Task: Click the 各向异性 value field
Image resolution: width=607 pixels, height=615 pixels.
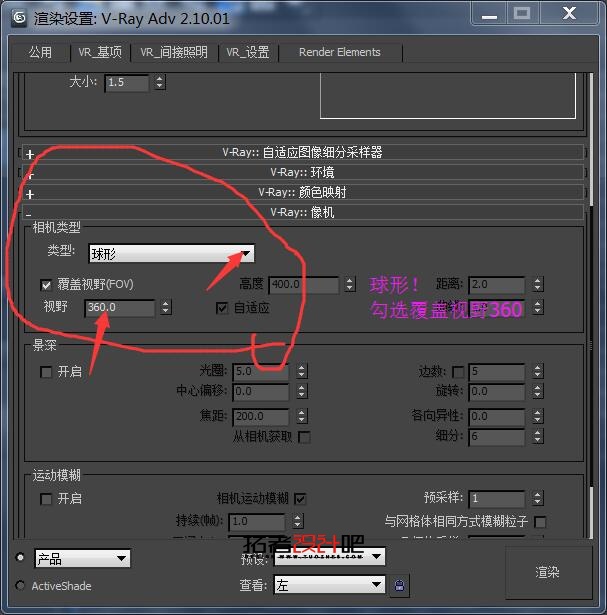Action: [496, 417]
